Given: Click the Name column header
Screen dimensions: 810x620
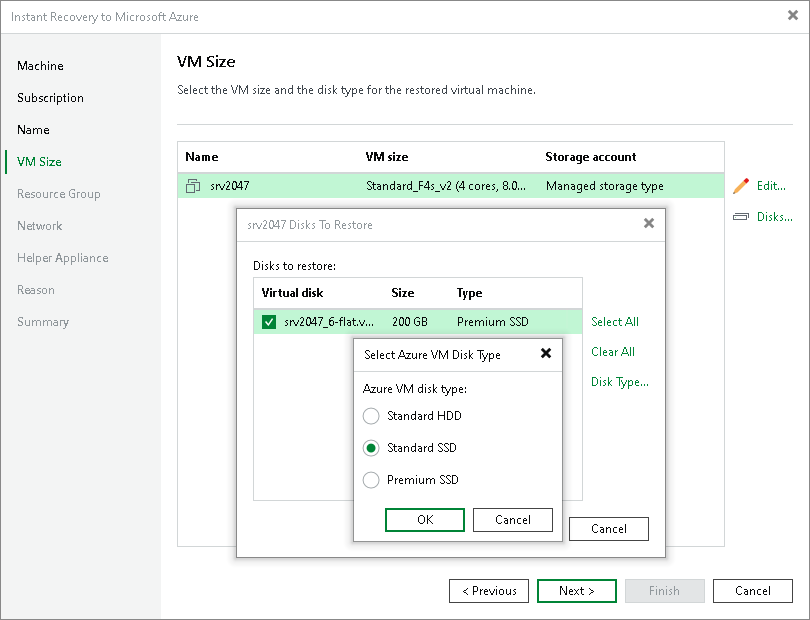Looking at the screenshot, I should click(x=201, y=157).
